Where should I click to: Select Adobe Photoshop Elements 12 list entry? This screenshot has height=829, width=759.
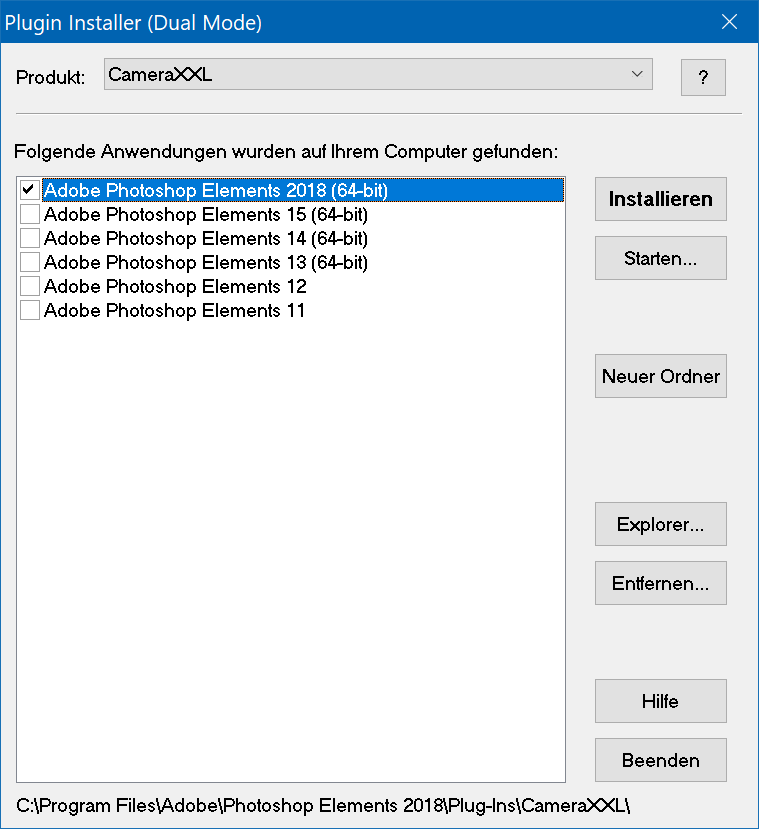coord(175,287)
